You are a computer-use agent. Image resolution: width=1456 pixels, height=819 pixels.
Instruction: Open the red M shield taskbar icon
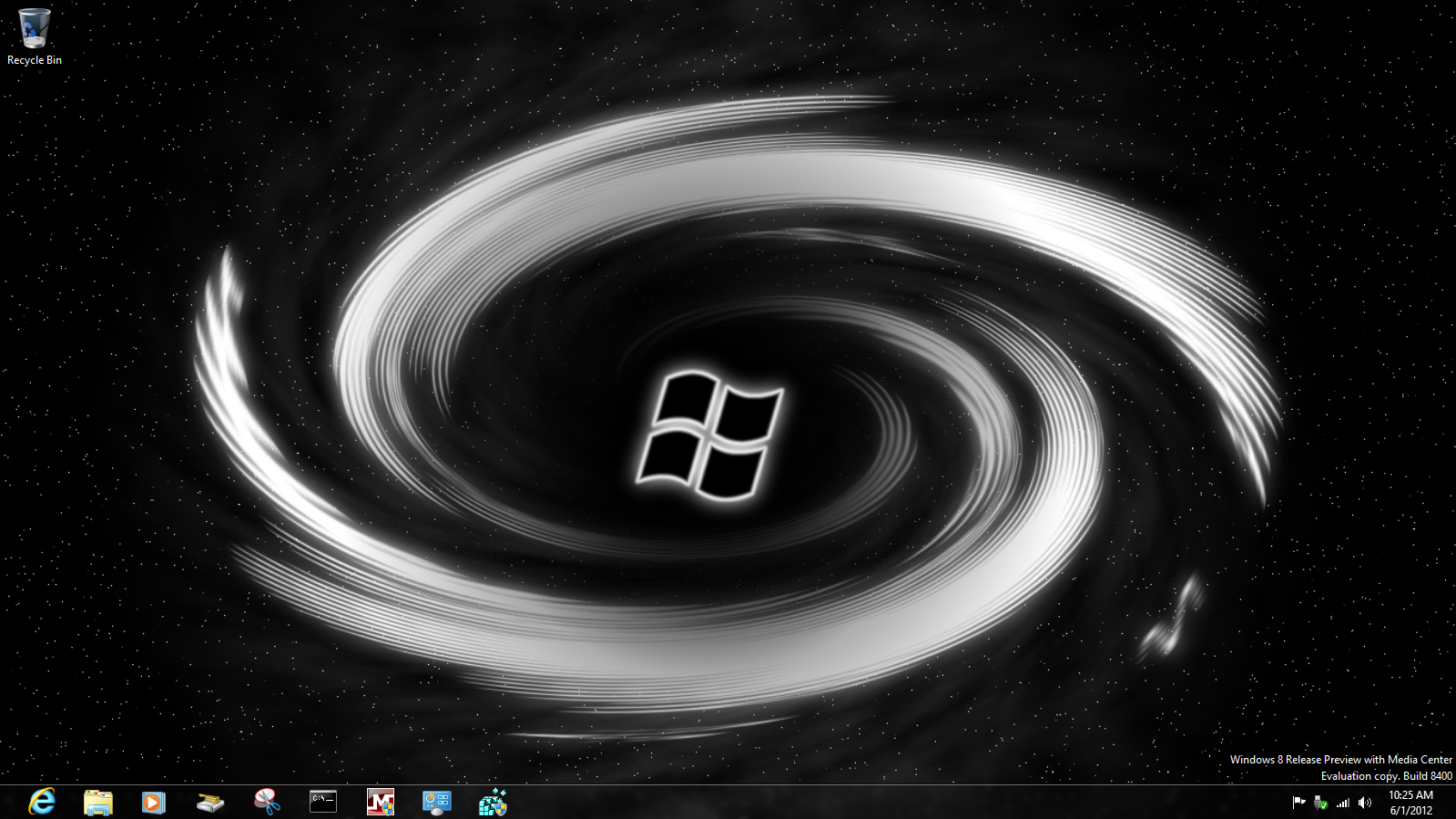pos(381,802)
